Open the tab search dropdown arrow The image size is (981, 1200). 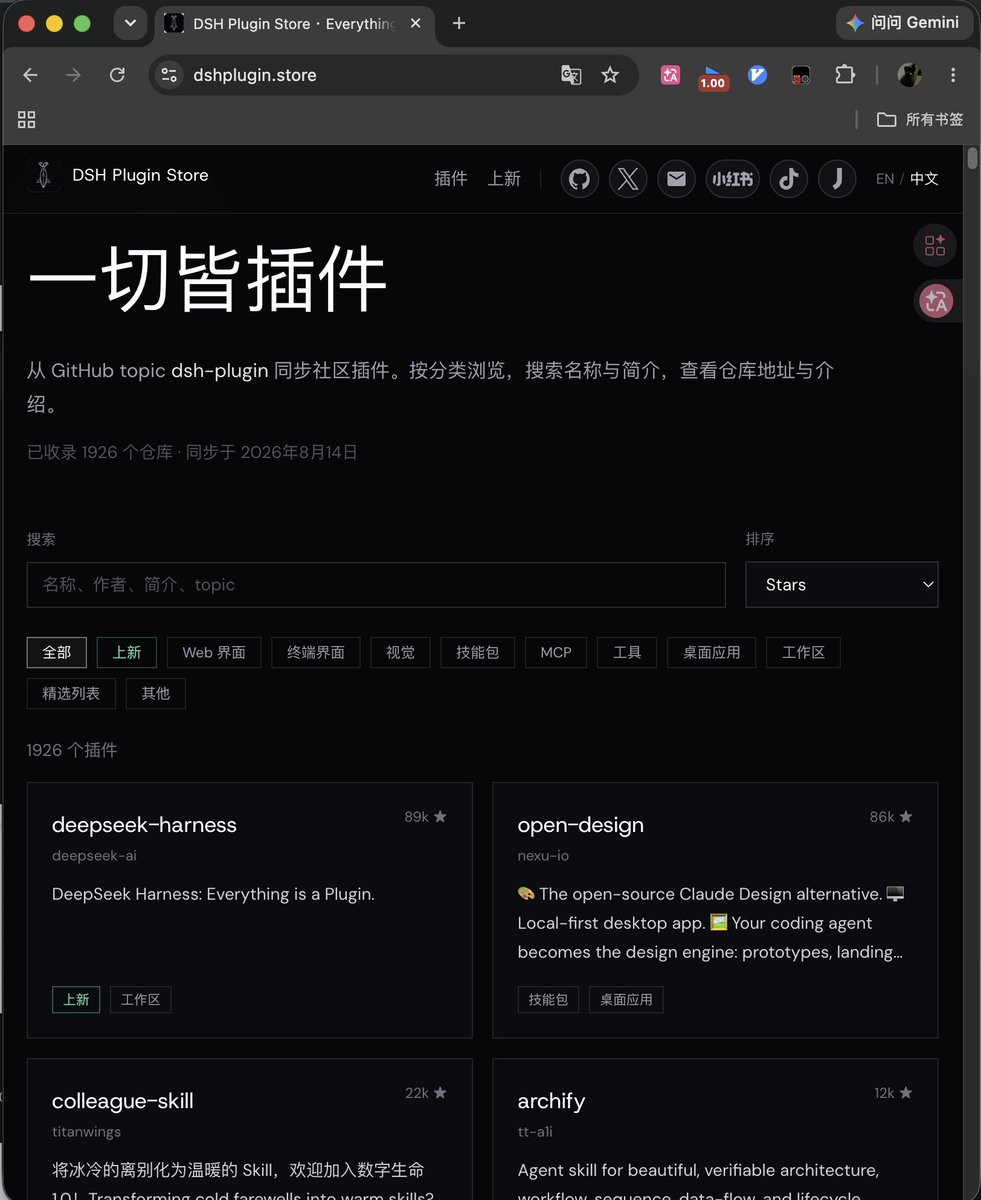click(x=130, y=23)
